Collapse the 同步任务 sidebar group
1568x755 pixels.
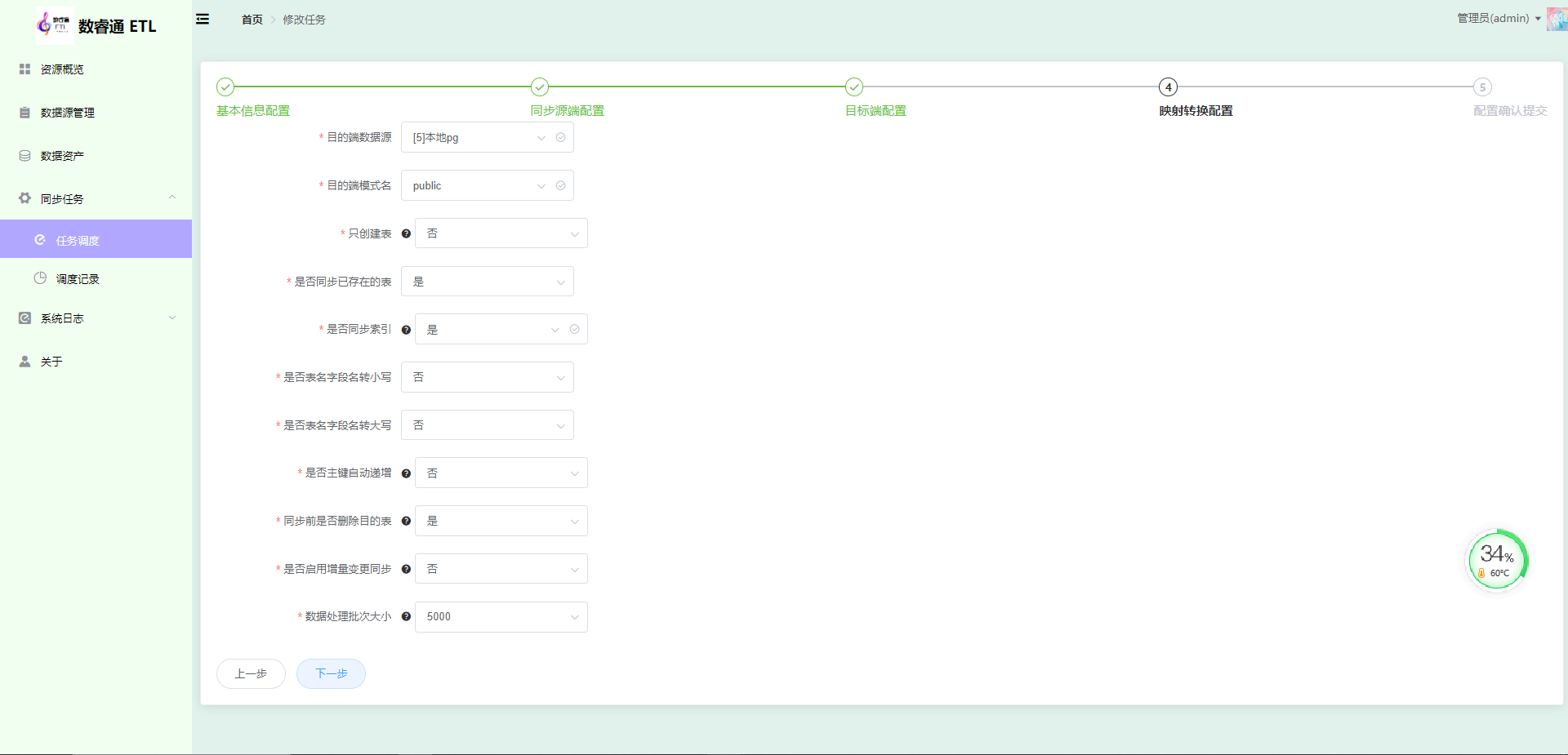click(96, 198)
